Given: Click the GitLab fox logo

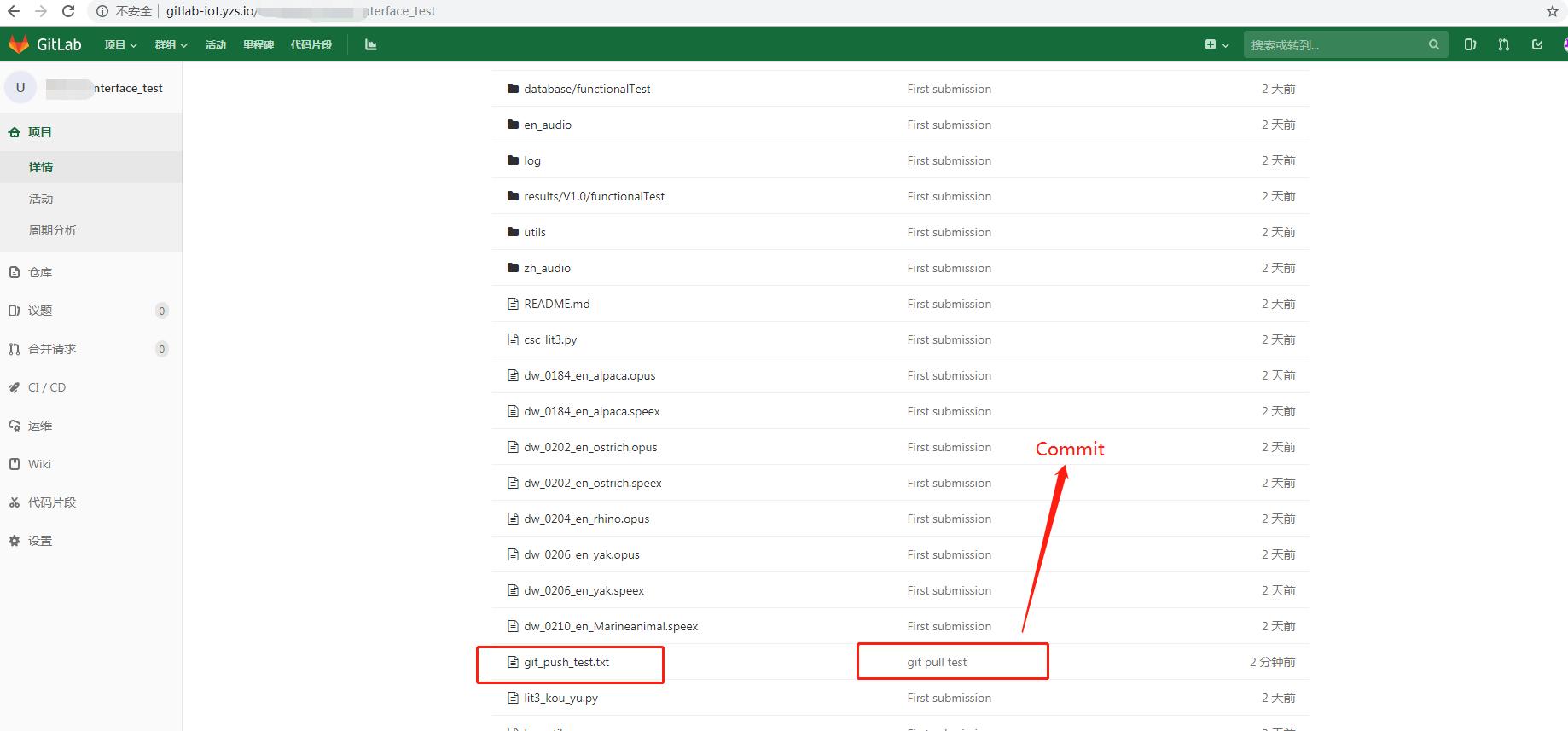Looking at the screenshot, I should coord(19,44).
